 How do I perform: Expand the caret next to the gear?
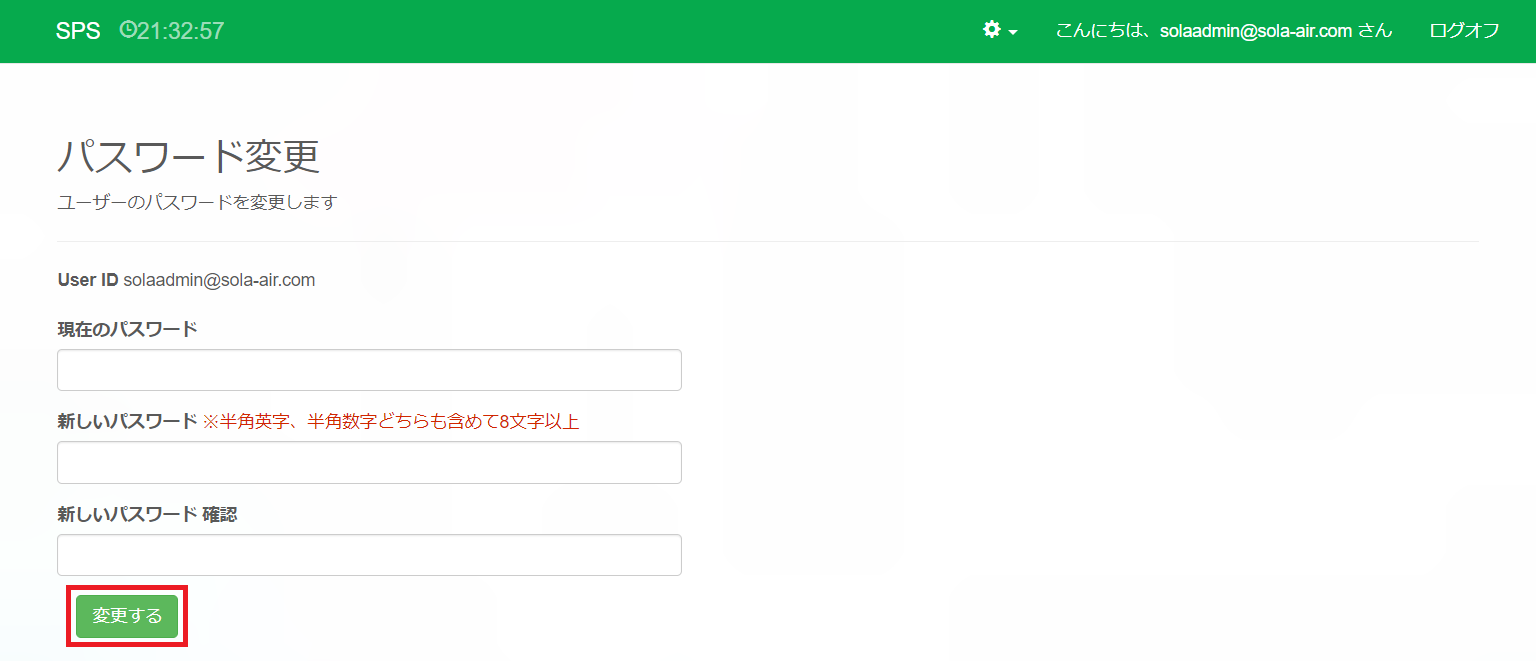coord(1013,32)
